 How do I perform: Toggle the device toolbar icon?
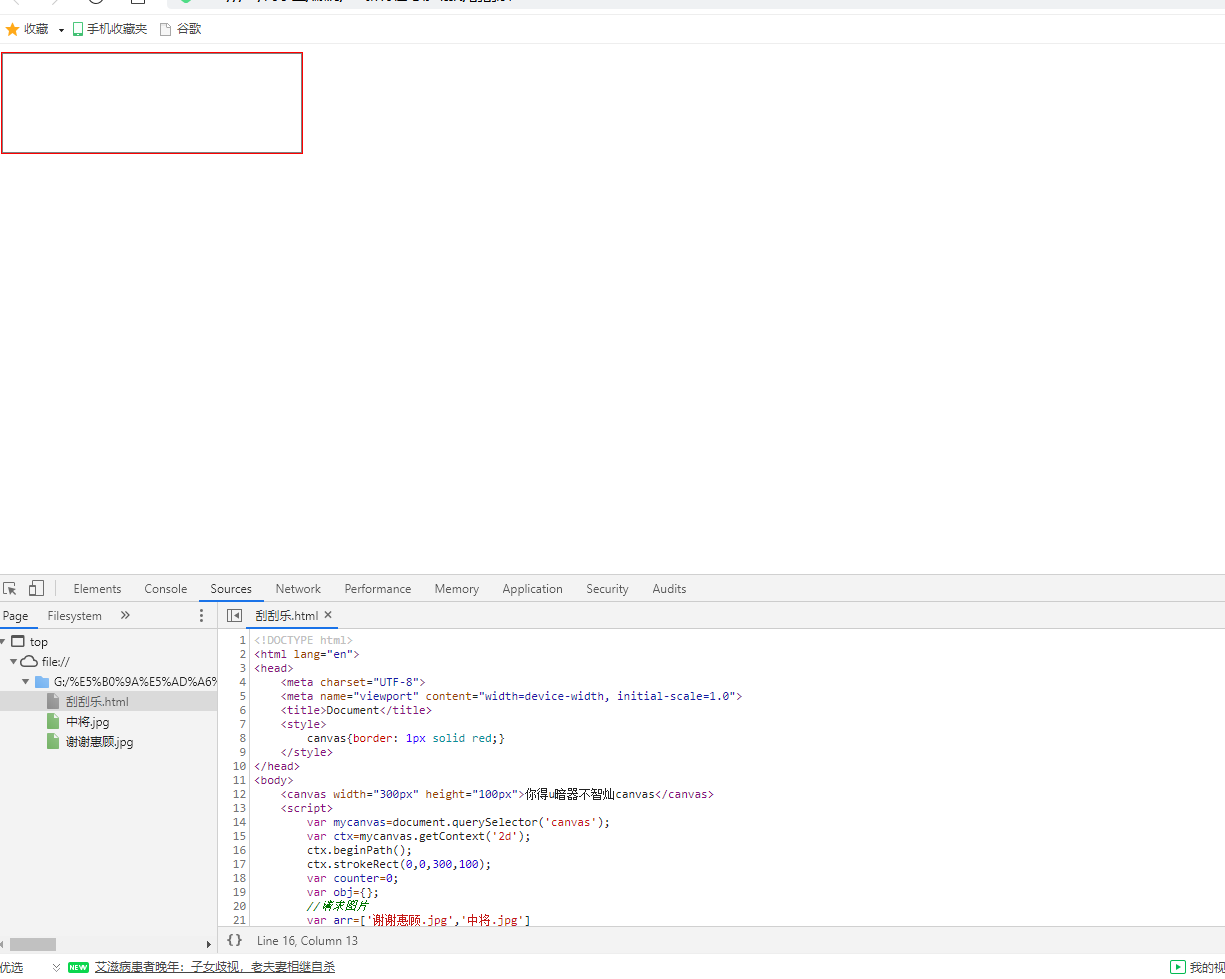coord(36,589)
